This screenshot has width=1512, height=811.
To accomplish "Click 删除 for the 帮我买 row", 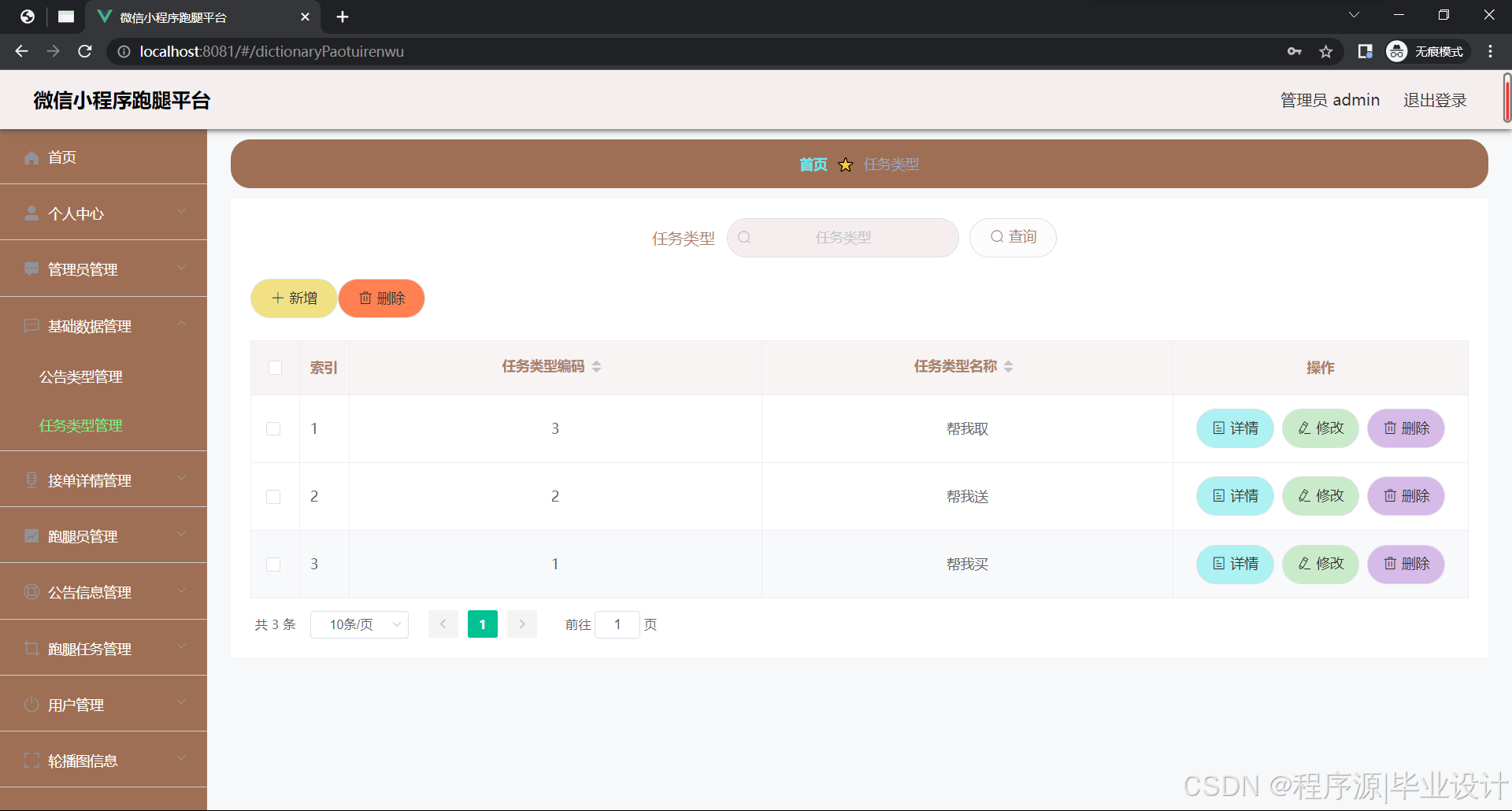I will pos(1406,564).
